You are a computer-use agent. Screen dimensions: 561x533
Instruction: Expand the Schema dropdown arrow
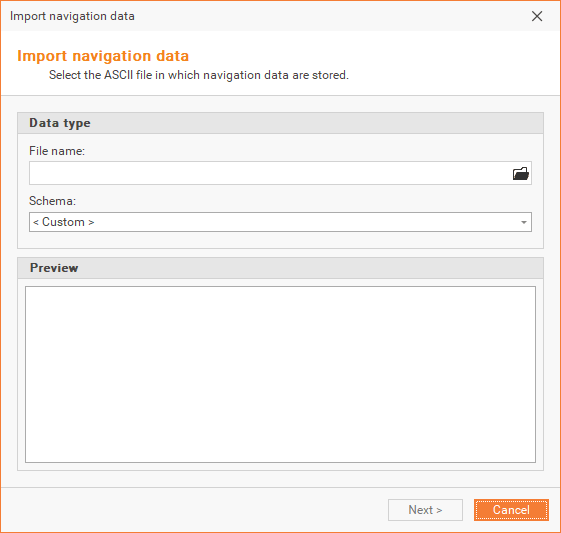coord(523,222)
